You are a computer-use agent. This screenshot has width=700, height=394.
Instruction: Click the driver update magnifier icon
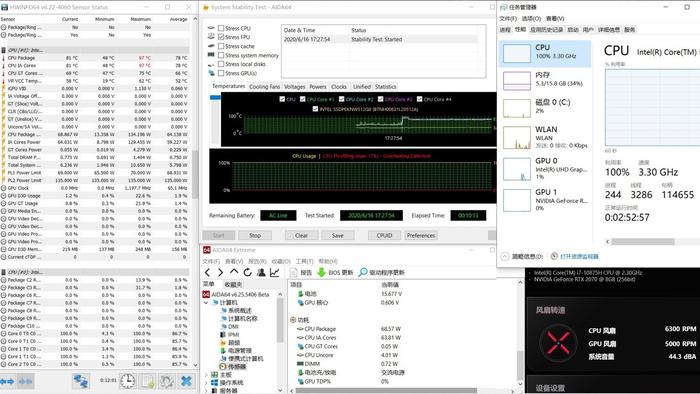pyautogui.click(x=363, y=272)
